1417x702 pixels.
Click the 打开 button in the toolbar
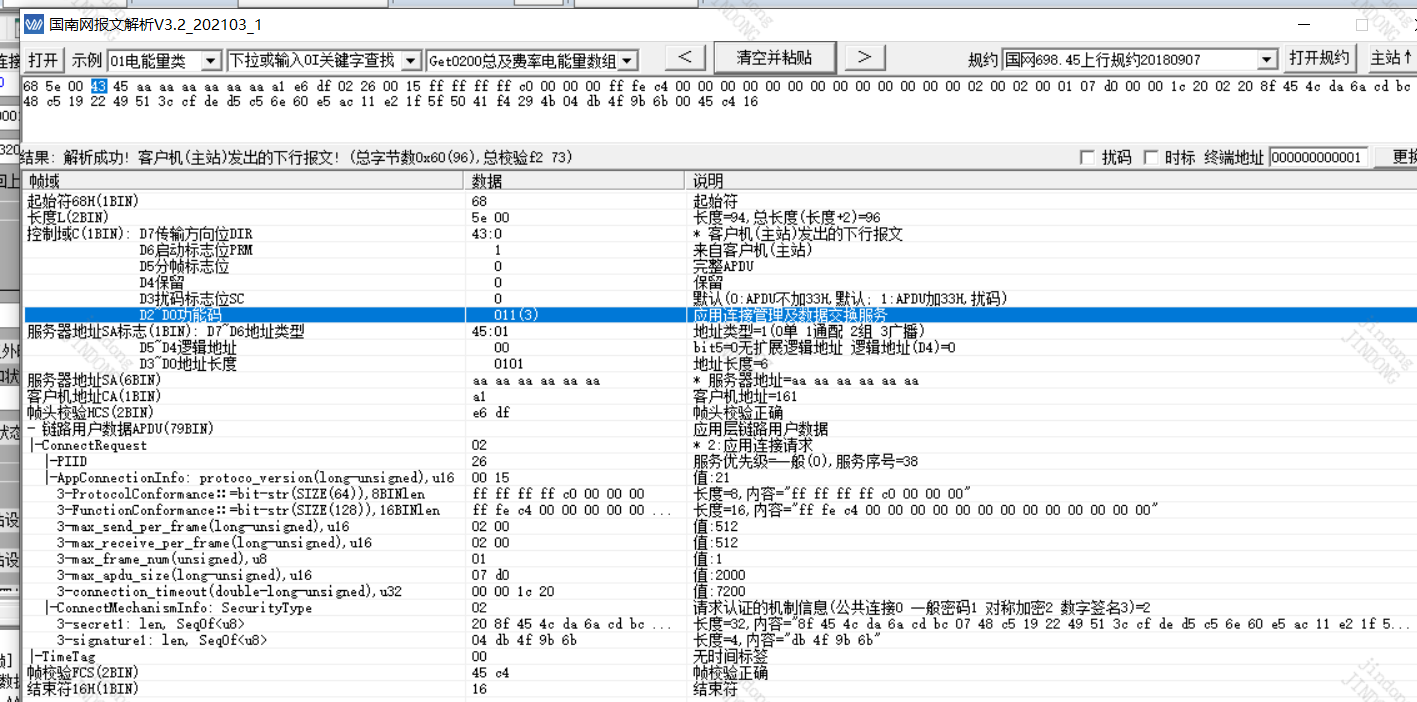click(43, 59)
